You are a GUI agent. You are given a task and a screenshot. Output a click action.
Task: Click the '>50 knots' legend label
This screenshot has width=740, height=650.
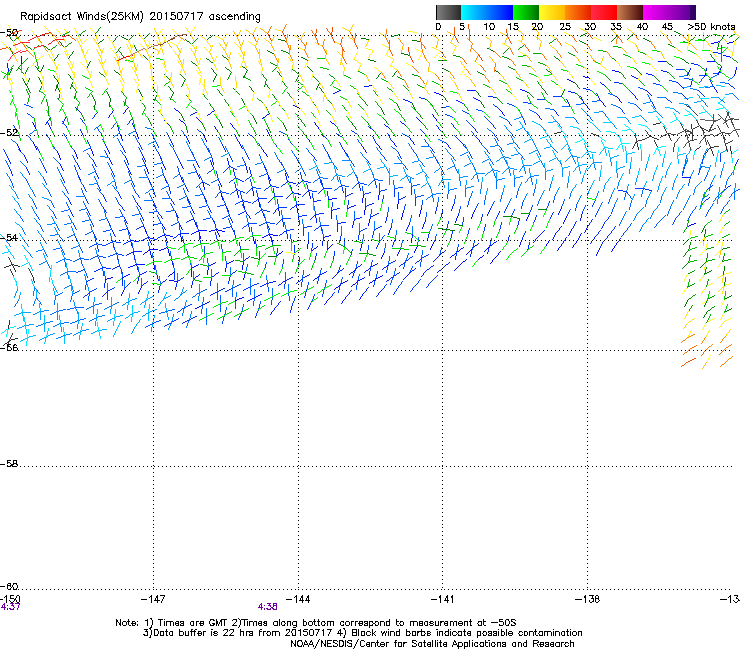click(711, 27)
